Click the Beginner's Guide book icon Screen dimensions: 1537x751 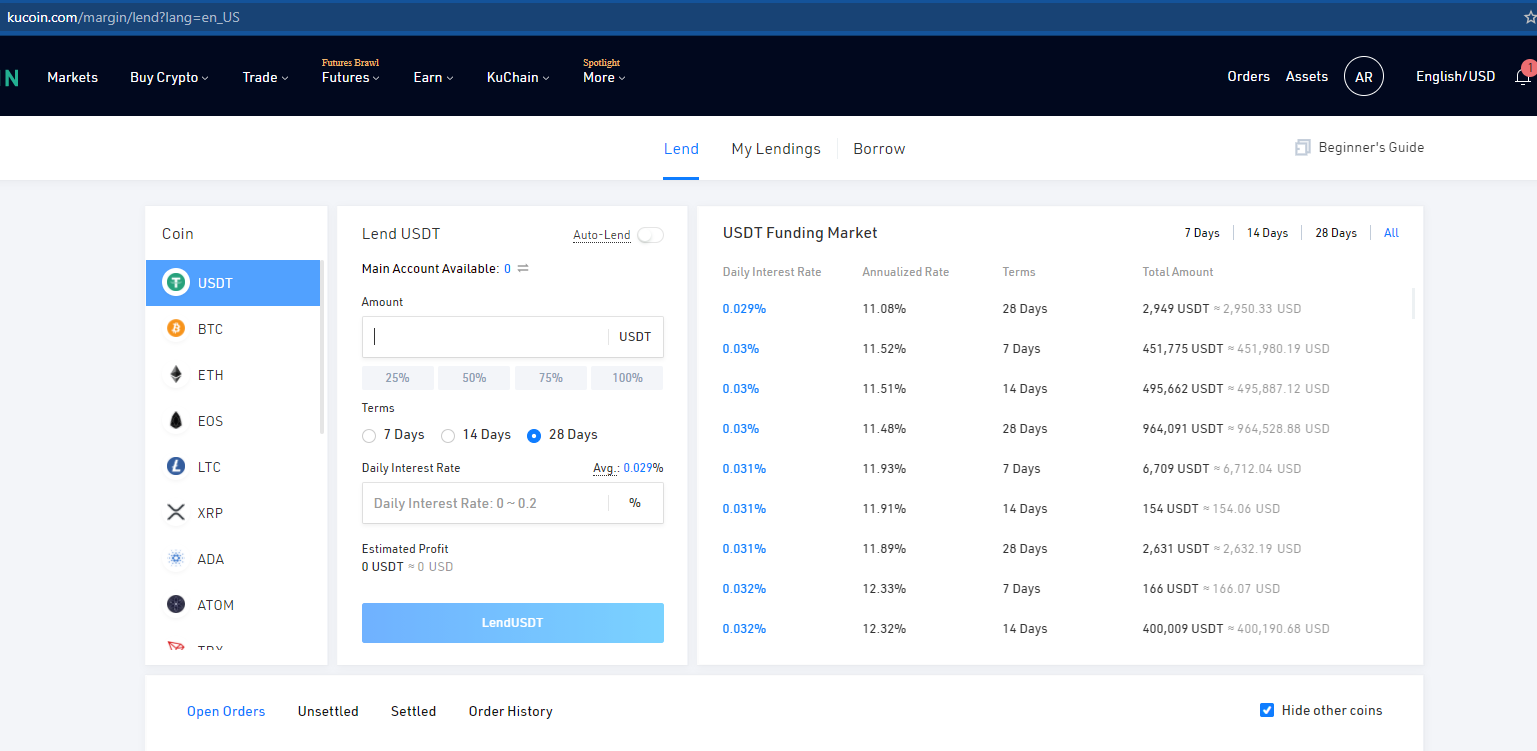(1303, 147)
